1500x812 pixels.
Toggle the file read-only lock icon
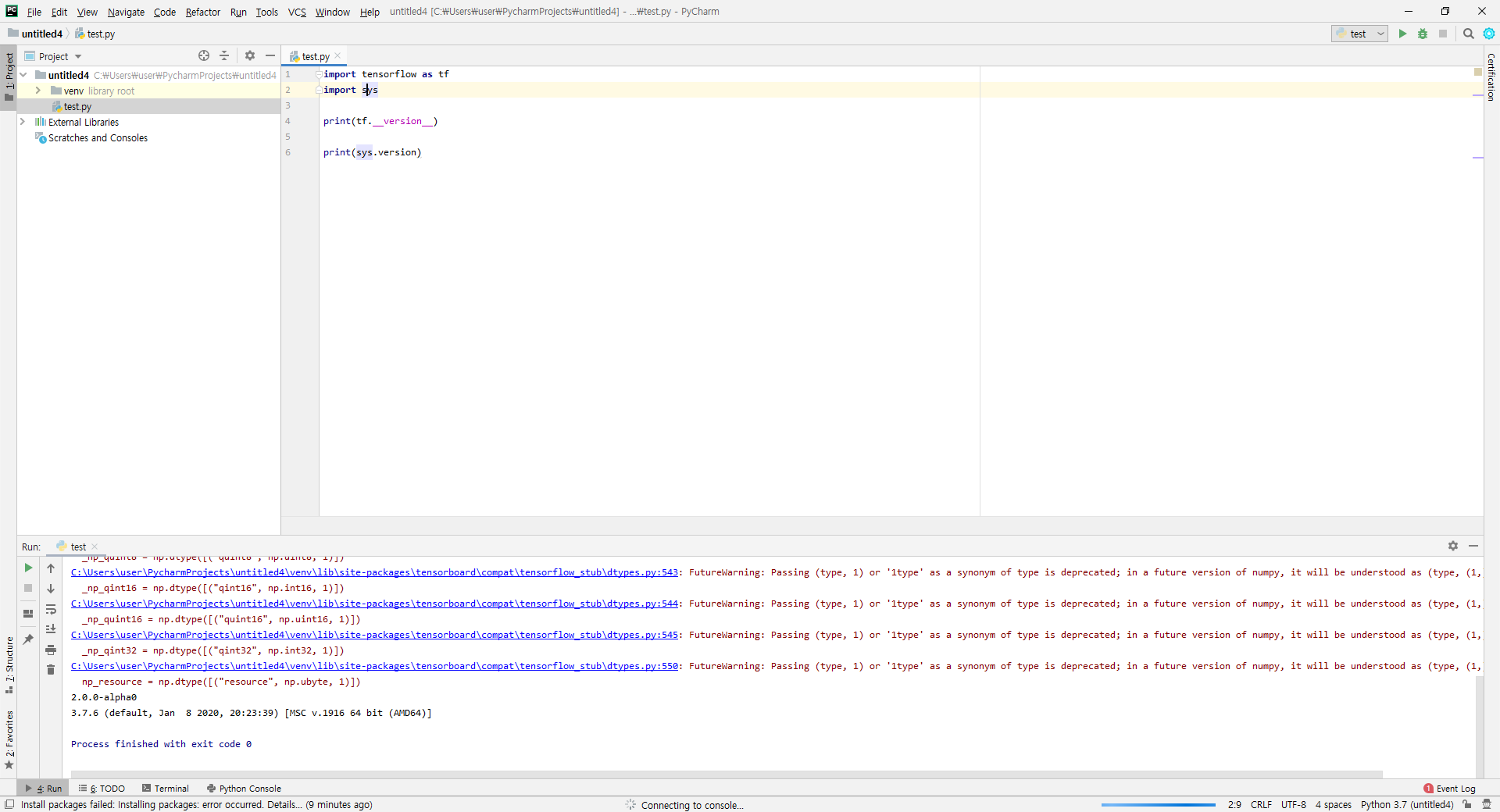point(1467,804)
